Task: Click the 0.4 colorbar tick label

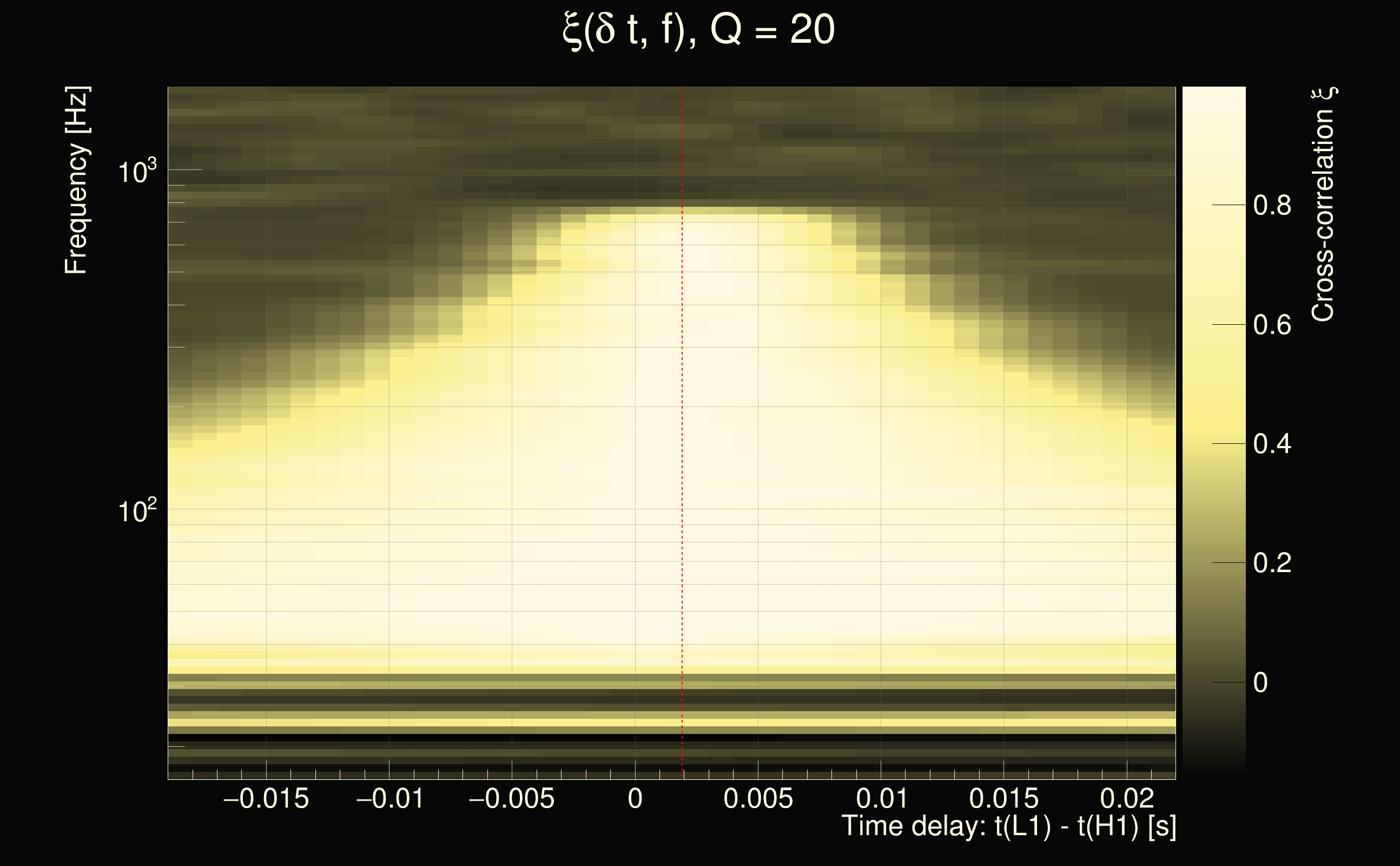Action: 1272,444
